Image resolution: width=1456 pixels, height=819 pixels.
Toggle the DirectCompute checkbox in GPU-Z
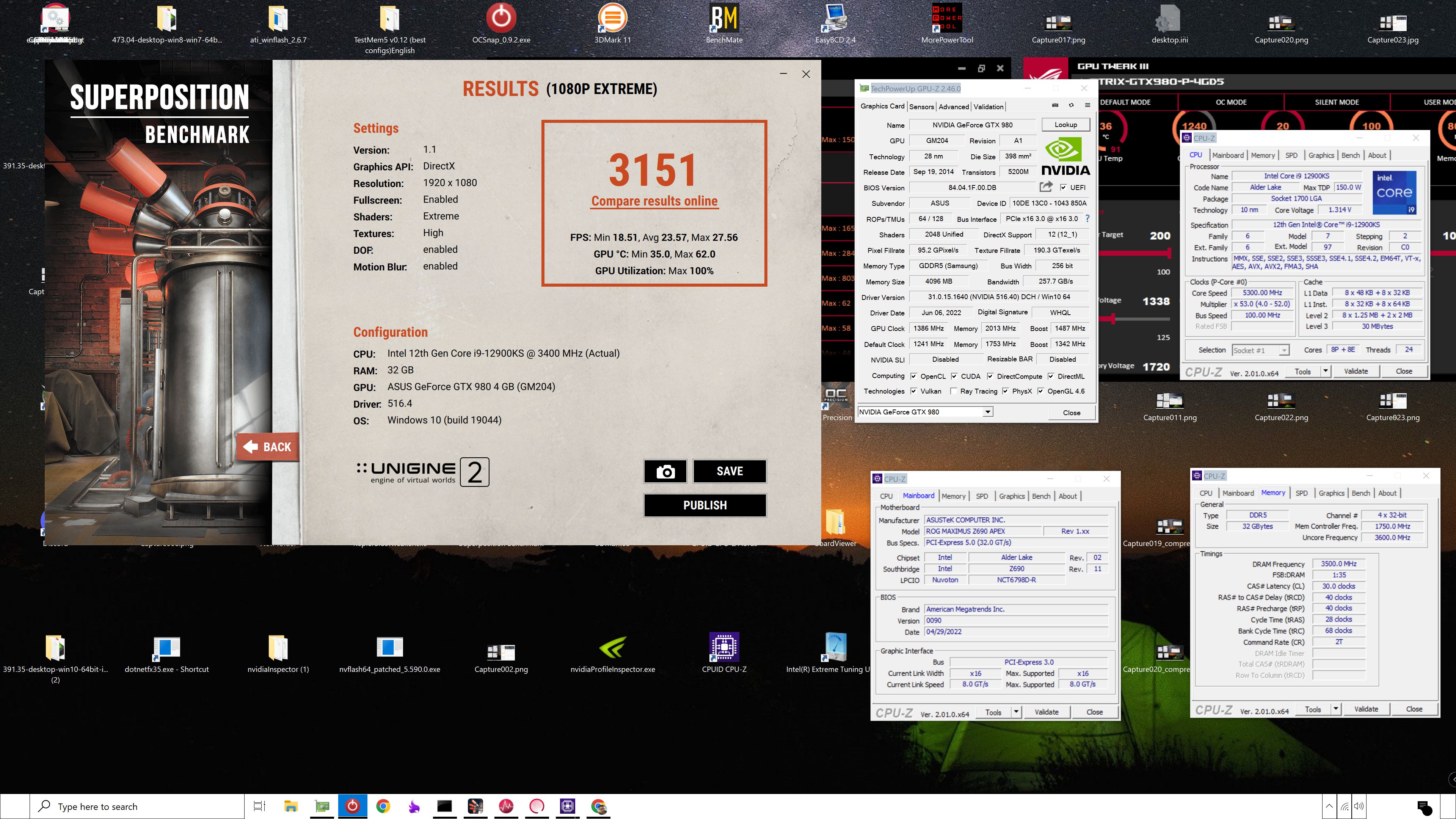[x=990, y=376]
